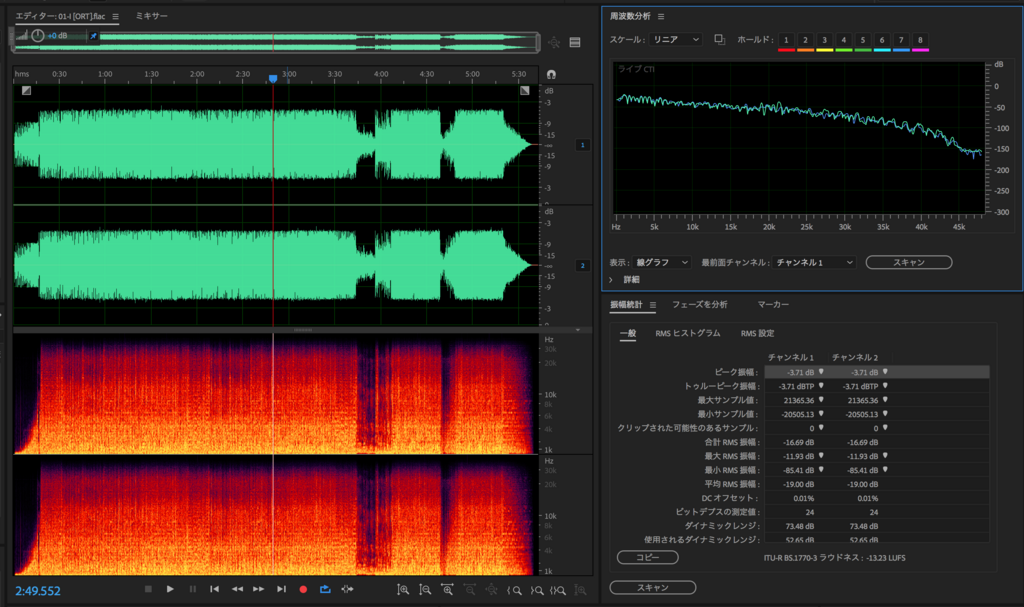Open the 最前面チャンネル dropdown
The image size is (1024, 607).
[814, 263]
